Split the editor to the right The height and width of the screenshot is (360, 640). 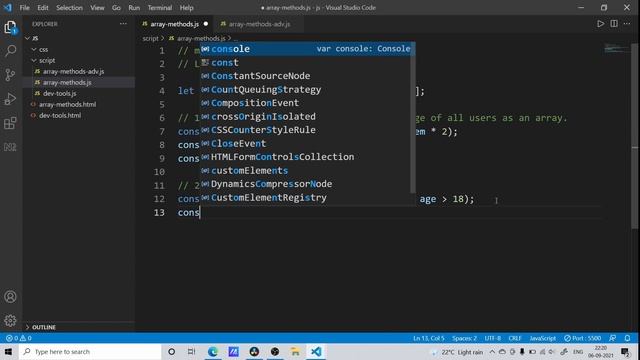coord(614,24)
